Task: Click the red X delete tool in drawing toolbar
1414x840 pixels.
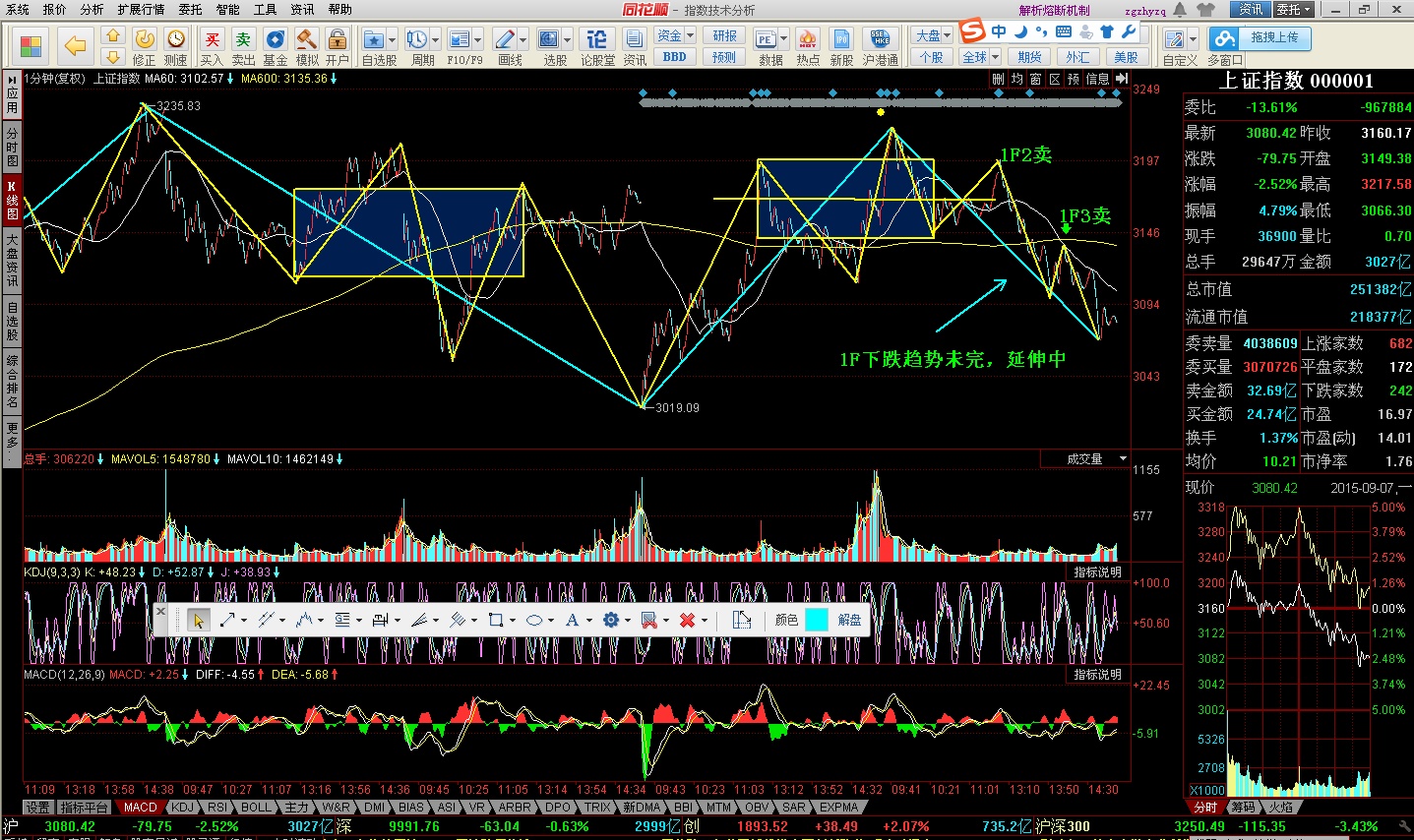Action: [688, 620]
